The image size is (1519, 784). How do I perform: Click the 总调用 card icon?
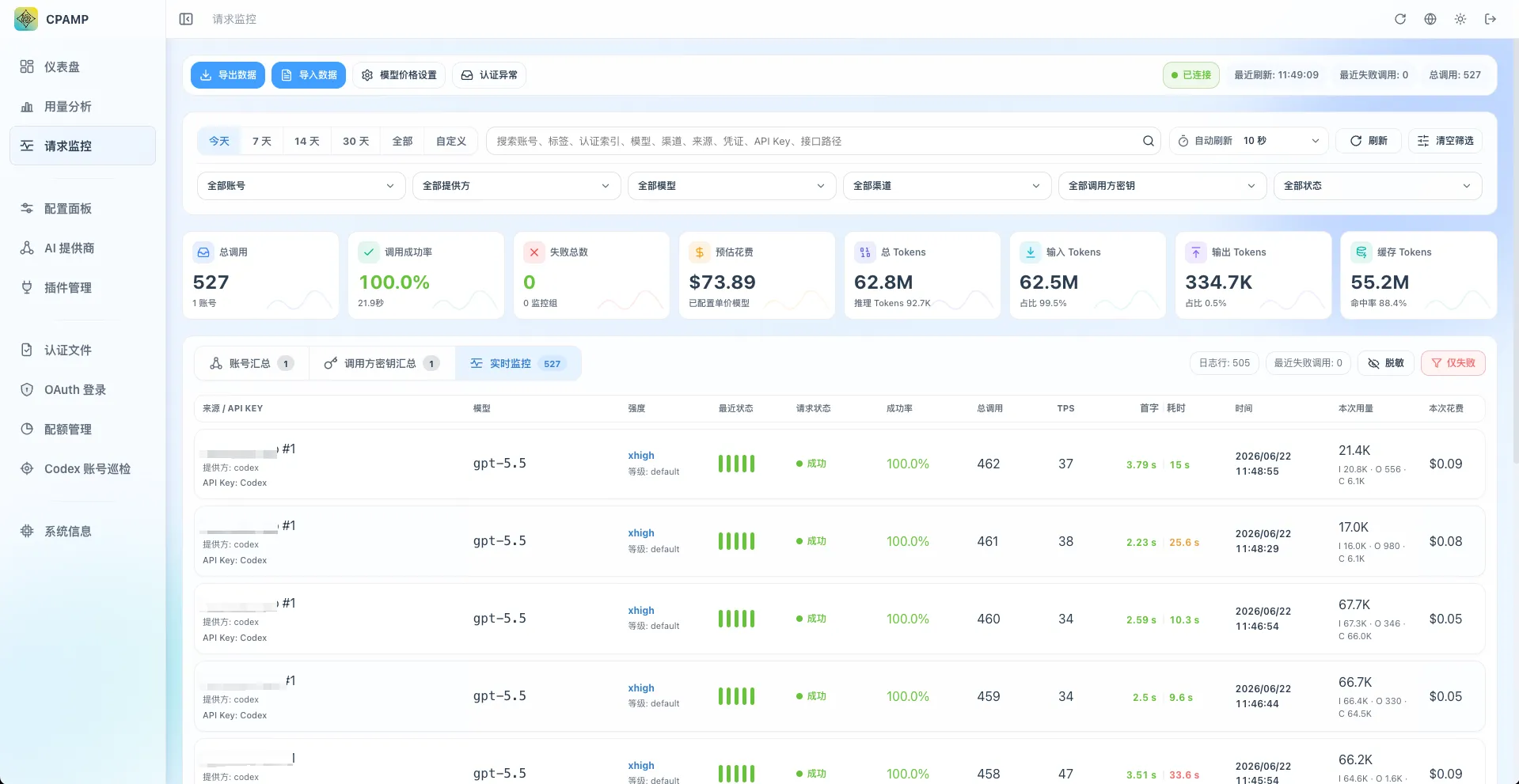(203, 252)
